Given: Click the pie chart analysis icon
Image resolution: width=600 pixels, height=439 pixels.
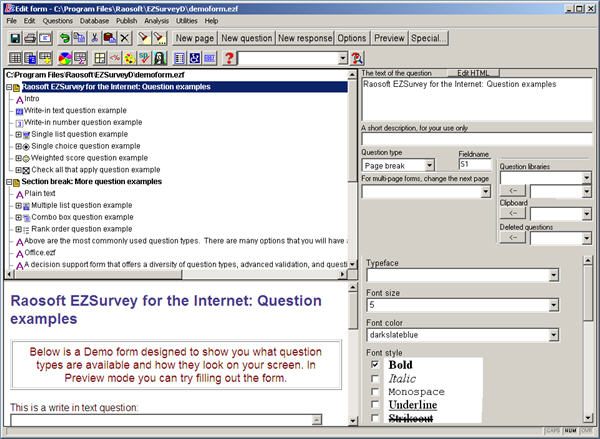Looking at the screenshot, I should click(x=65, y=58).
